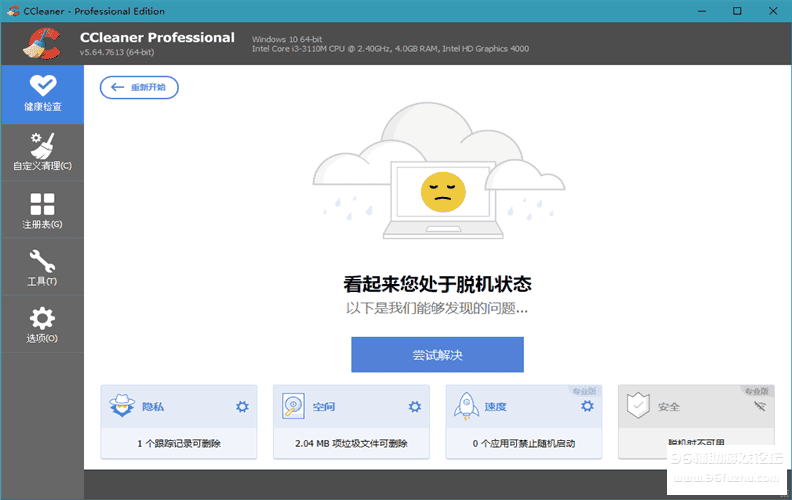The height and width of the screenshot is (500, 792).
Task: Click the title bar CCleaner app icon
Action: (x=13, y=11)
